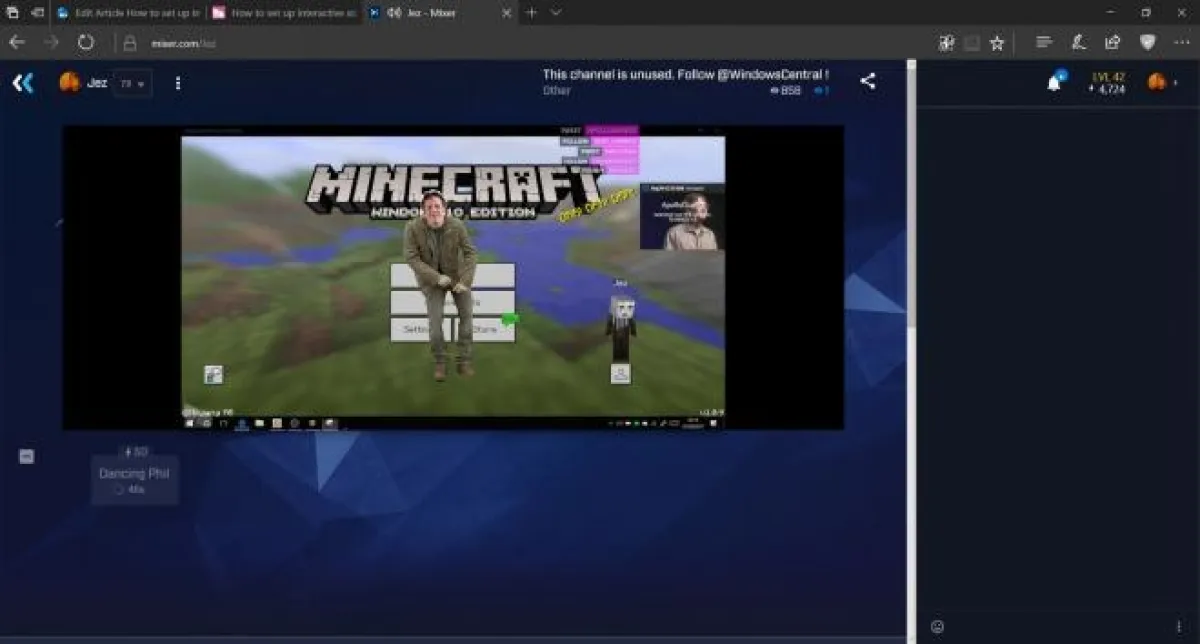
Task: Open the emoji picker in chat
Action: point(937,627)
